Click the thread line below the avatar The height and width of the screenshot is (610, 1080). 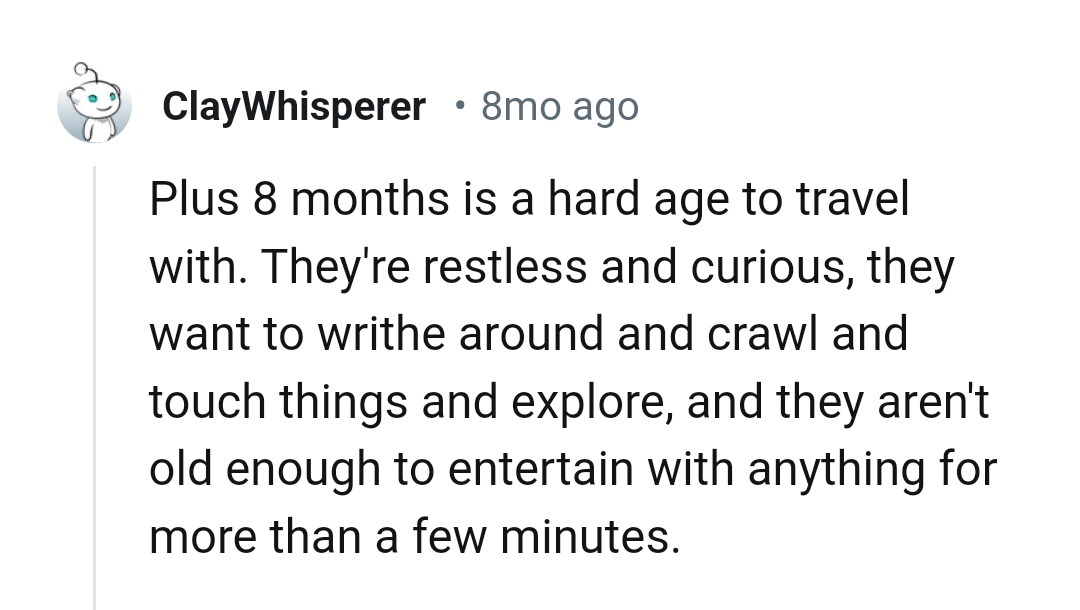(95, 380)
